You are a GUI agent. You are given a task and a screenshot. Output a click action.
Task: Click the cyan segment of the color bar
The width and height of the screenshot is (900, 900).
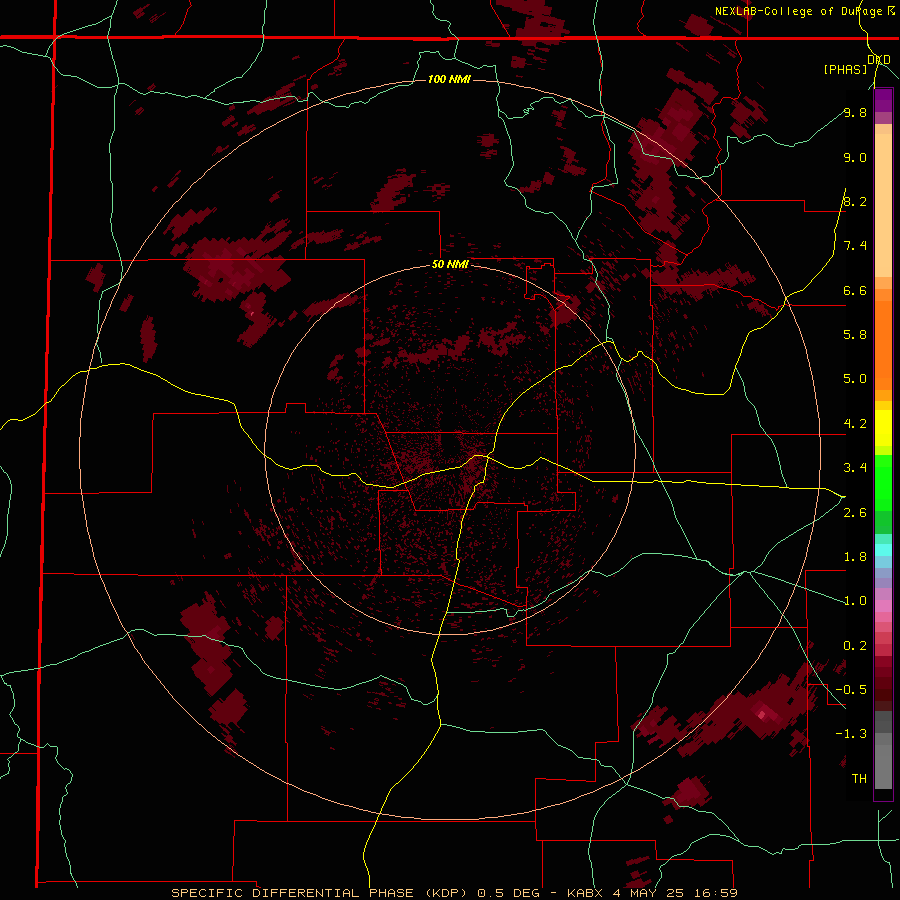pyautogui.click(x=883, y=550)
